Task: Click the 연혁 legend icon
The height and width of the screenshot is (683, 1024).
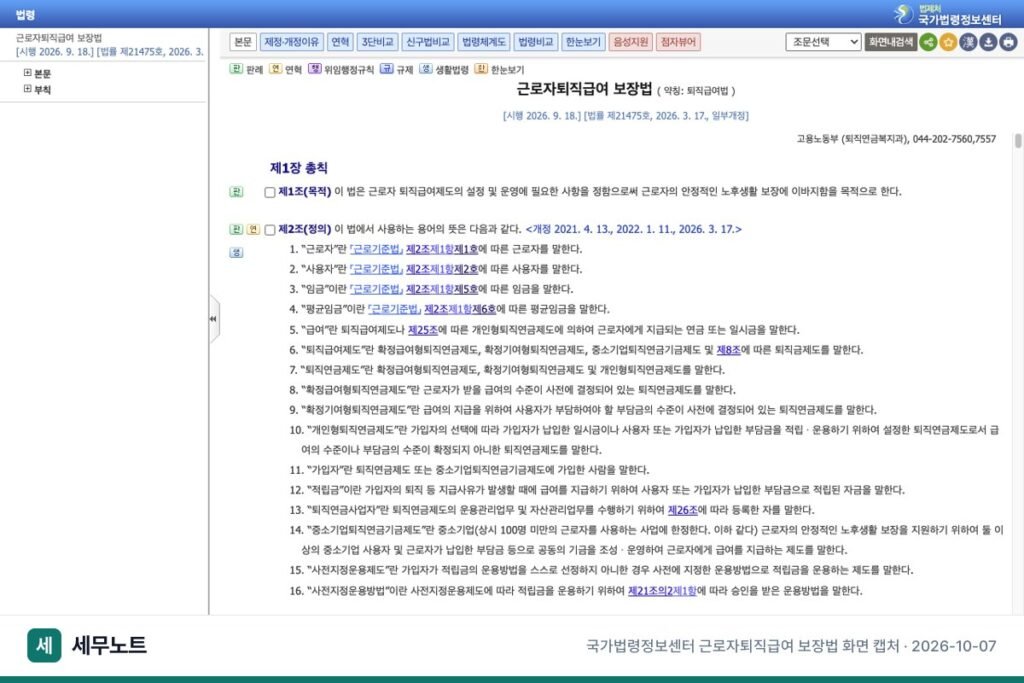Action: coord(276,69)
